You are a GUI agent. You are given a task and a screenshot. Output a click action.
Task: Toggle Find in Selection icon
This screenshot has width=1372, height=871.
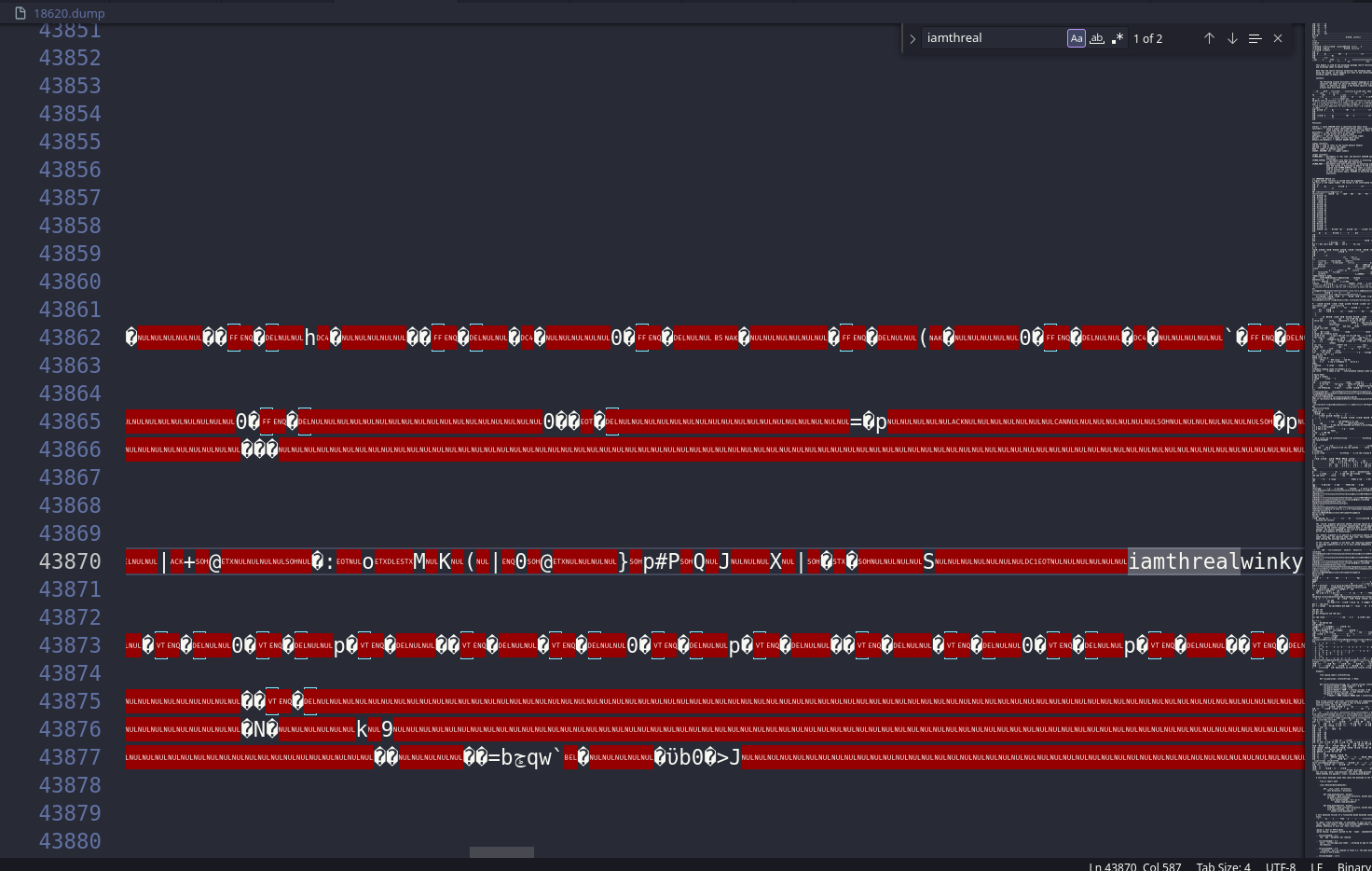[x=1255, y=38]
